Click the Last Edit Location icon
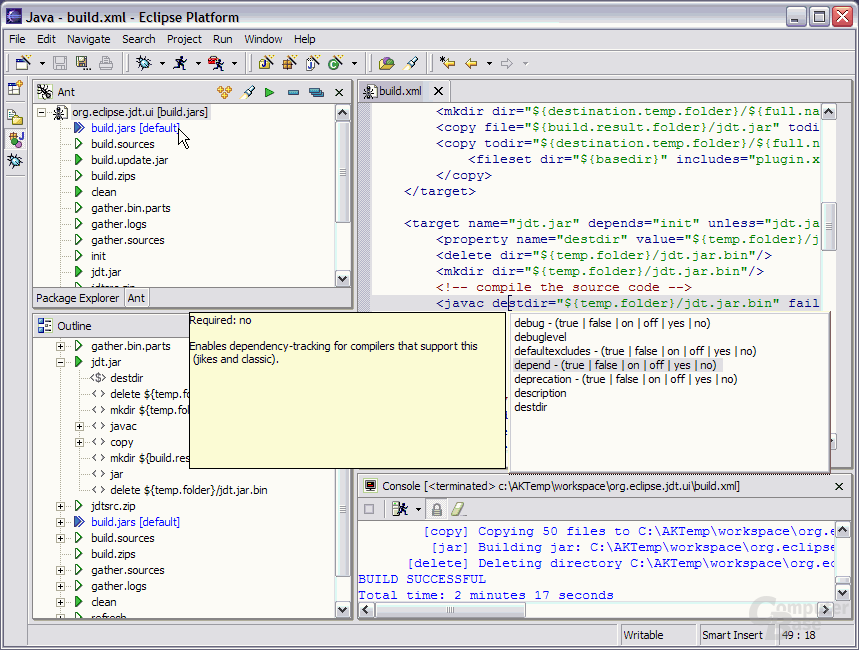Screen dimensions: 859x650 448,63
